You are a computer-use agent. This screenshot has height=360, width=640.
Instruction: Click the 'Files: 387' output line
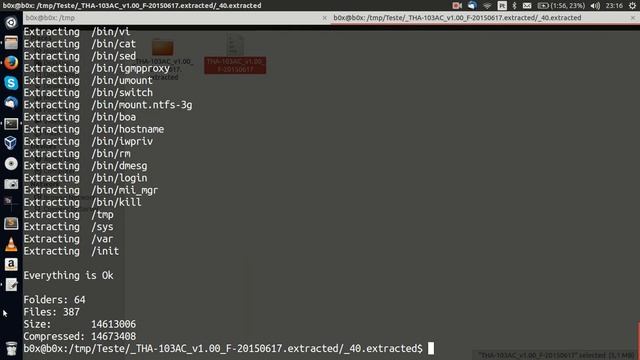(51, 312)
